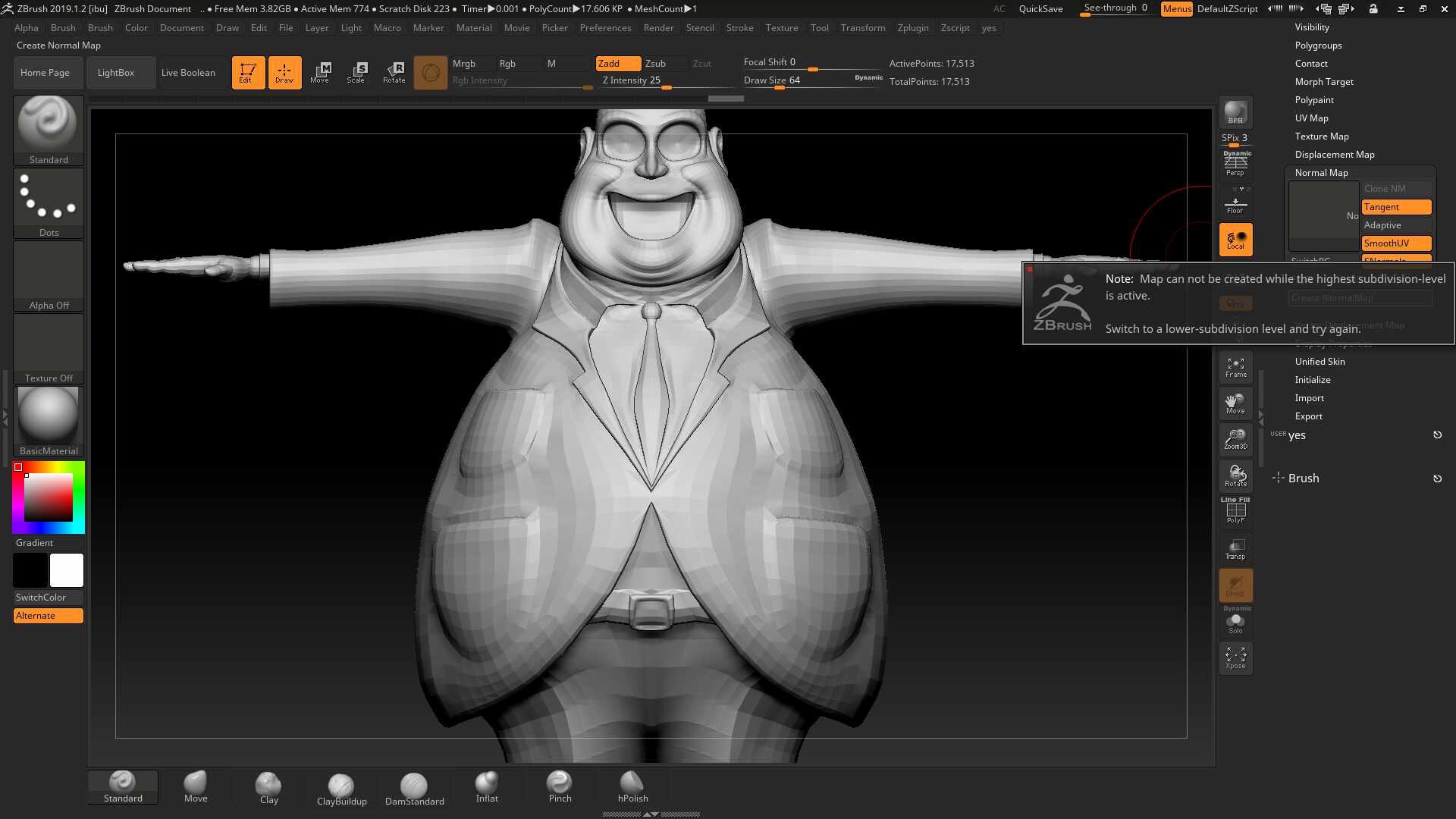Click QuickSave button

pos(1040,9)
